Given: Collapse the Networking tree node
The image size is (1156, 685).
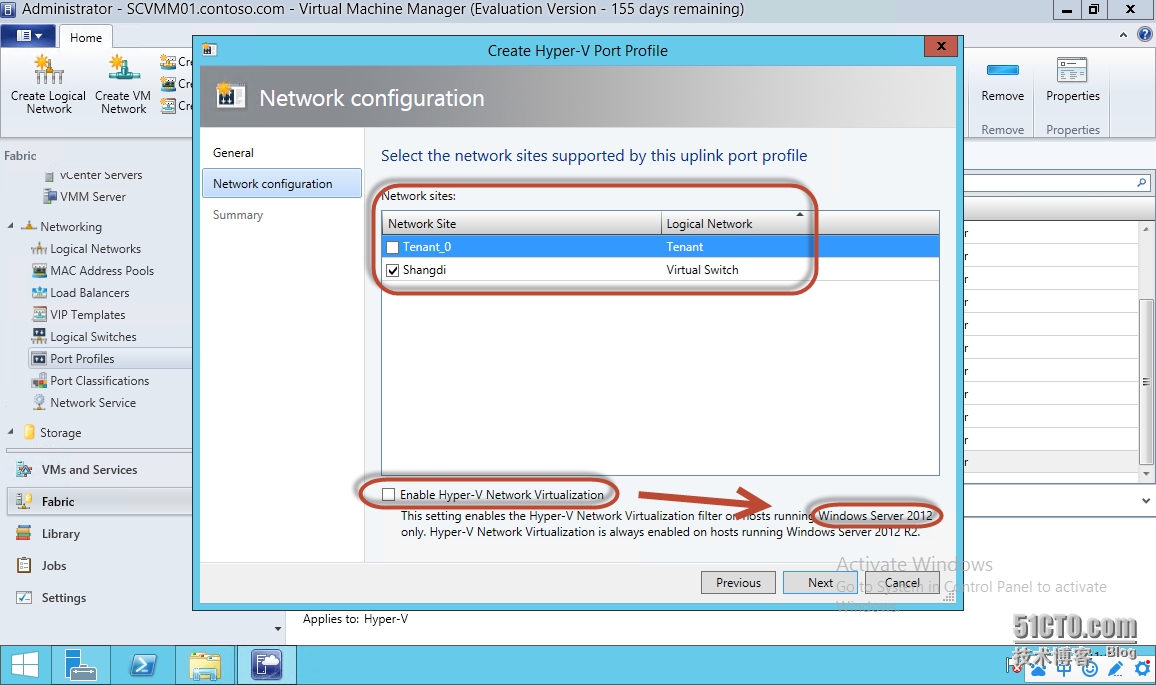Looking at the screenshot, I should point(10,226).
